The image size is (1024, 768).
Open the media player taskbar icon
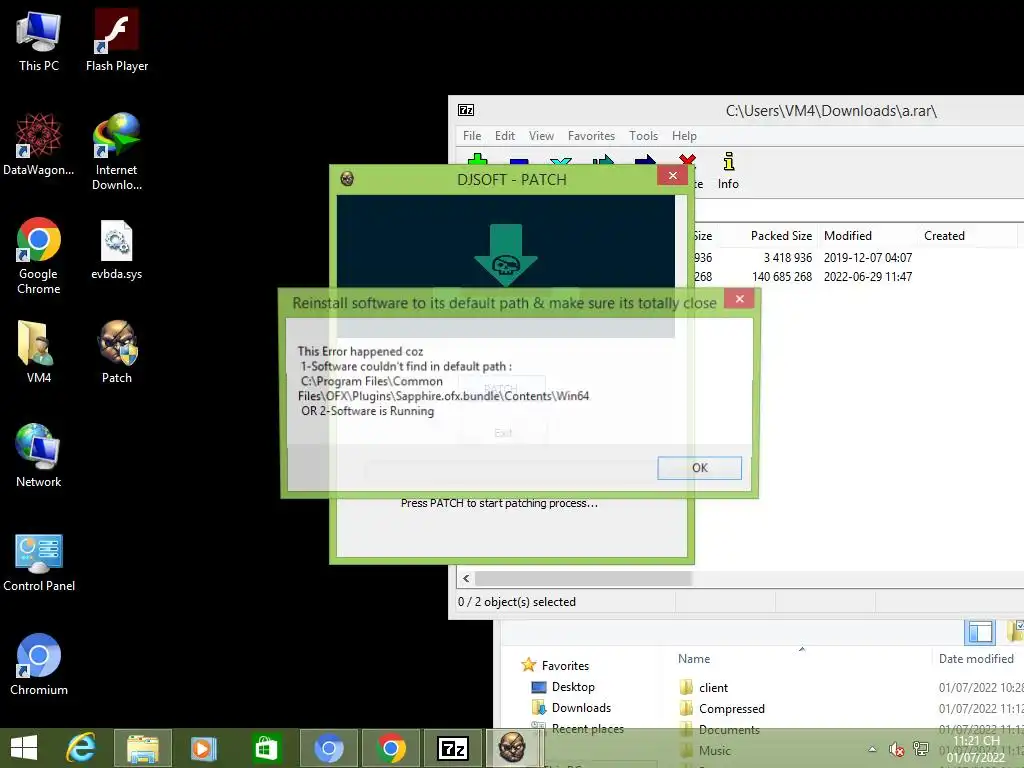pos(204,748)
